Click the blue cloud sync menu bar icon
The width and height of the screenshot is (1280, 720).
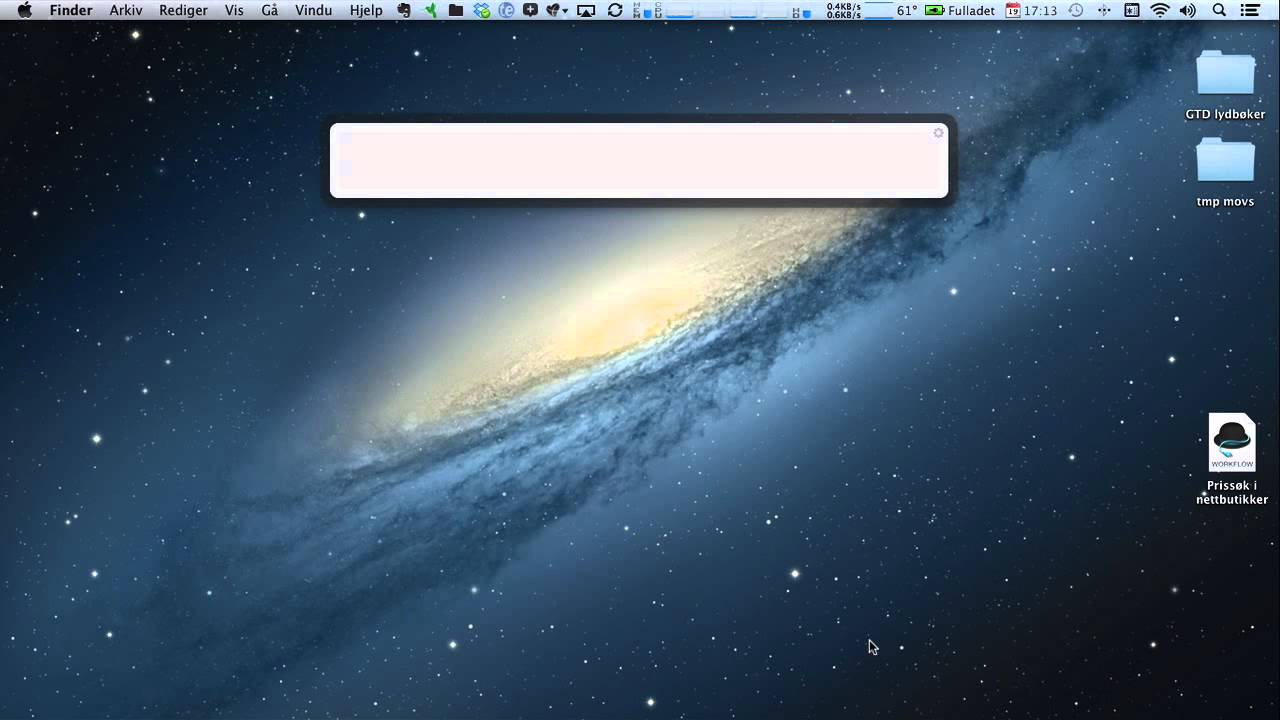click(x=482, y=10)
